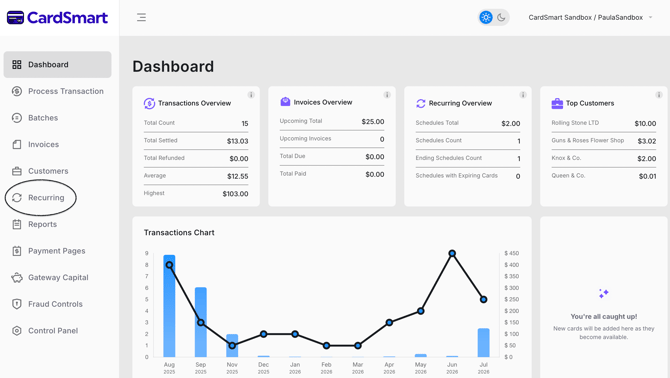
Task: Switch to light mode sun icon
Action: pos(486,18)
